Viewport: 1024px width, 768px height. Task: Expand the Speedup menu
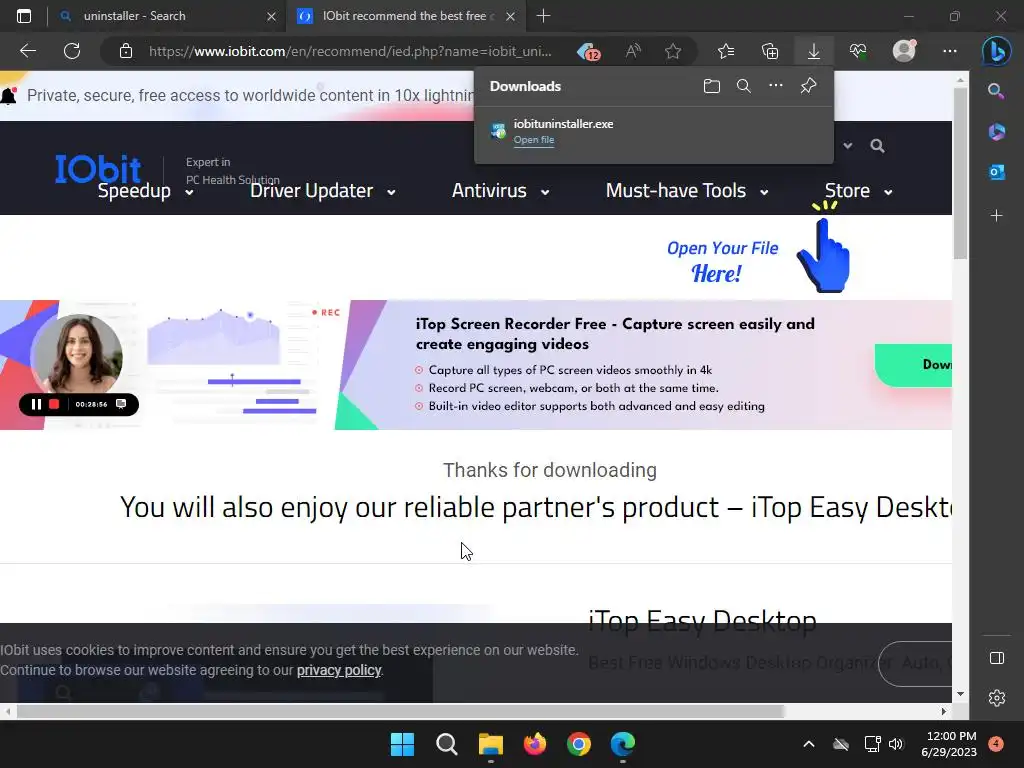[146, 191]
